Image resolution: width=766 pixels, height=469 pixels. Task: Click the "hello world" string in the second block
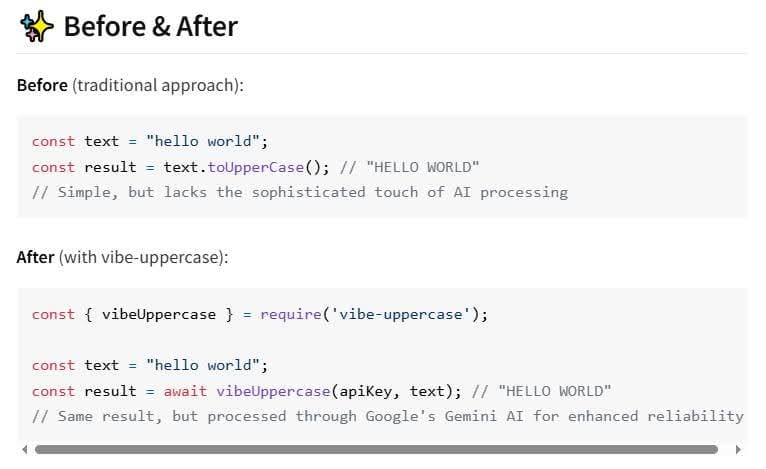click(203, 365)
